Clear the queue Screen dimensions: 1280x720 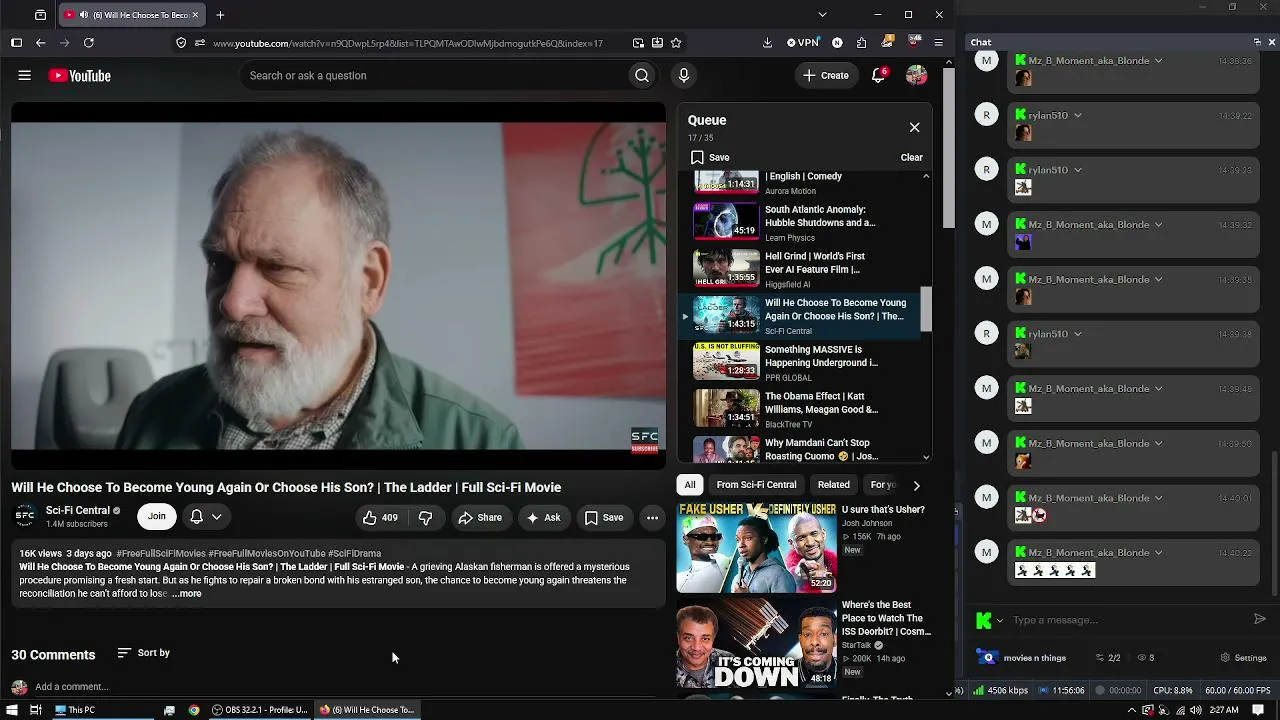pos(911,157)
